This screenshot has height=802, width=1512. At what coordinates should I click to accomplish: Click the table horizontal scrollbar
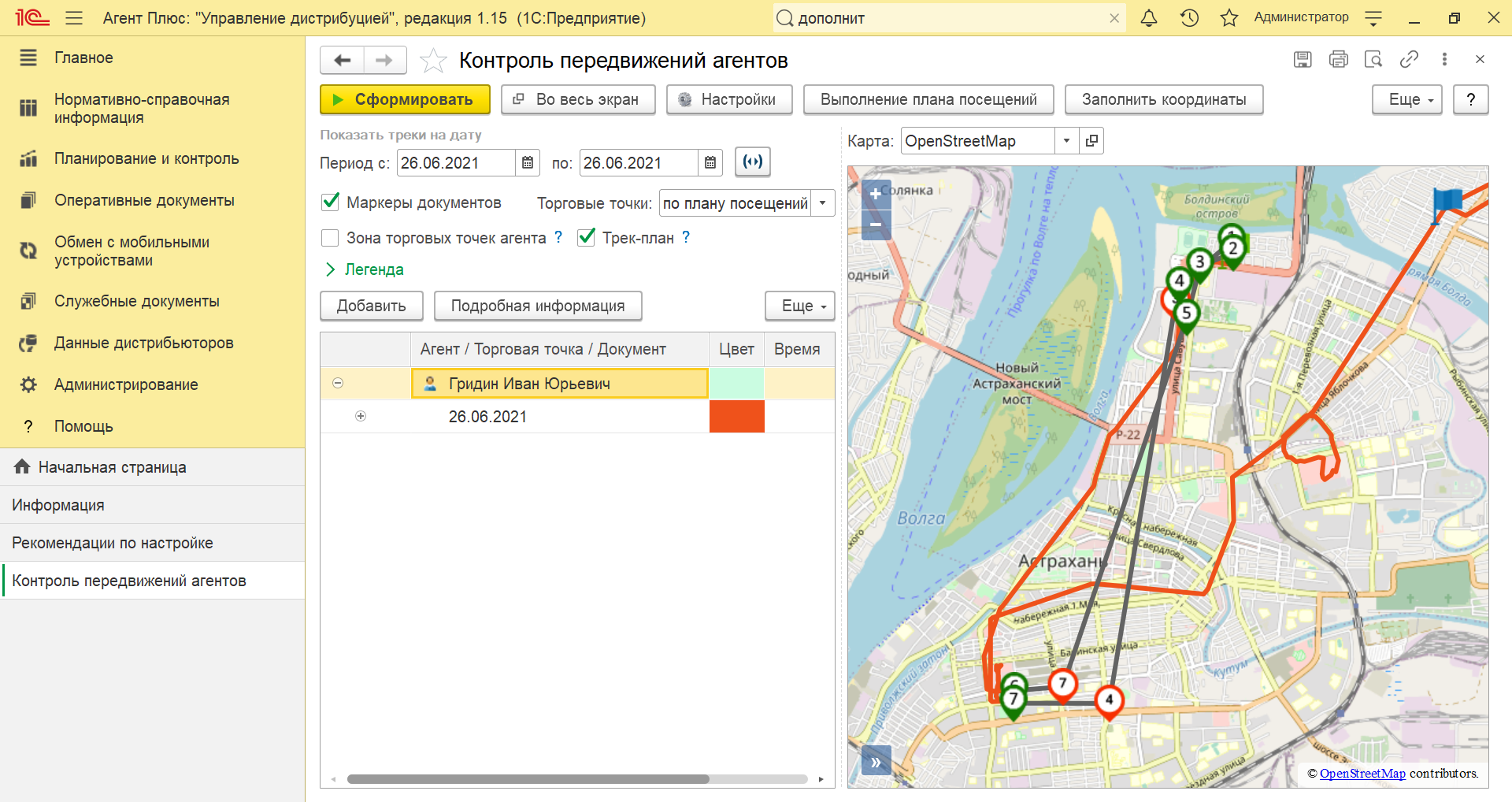pos(528,779)
